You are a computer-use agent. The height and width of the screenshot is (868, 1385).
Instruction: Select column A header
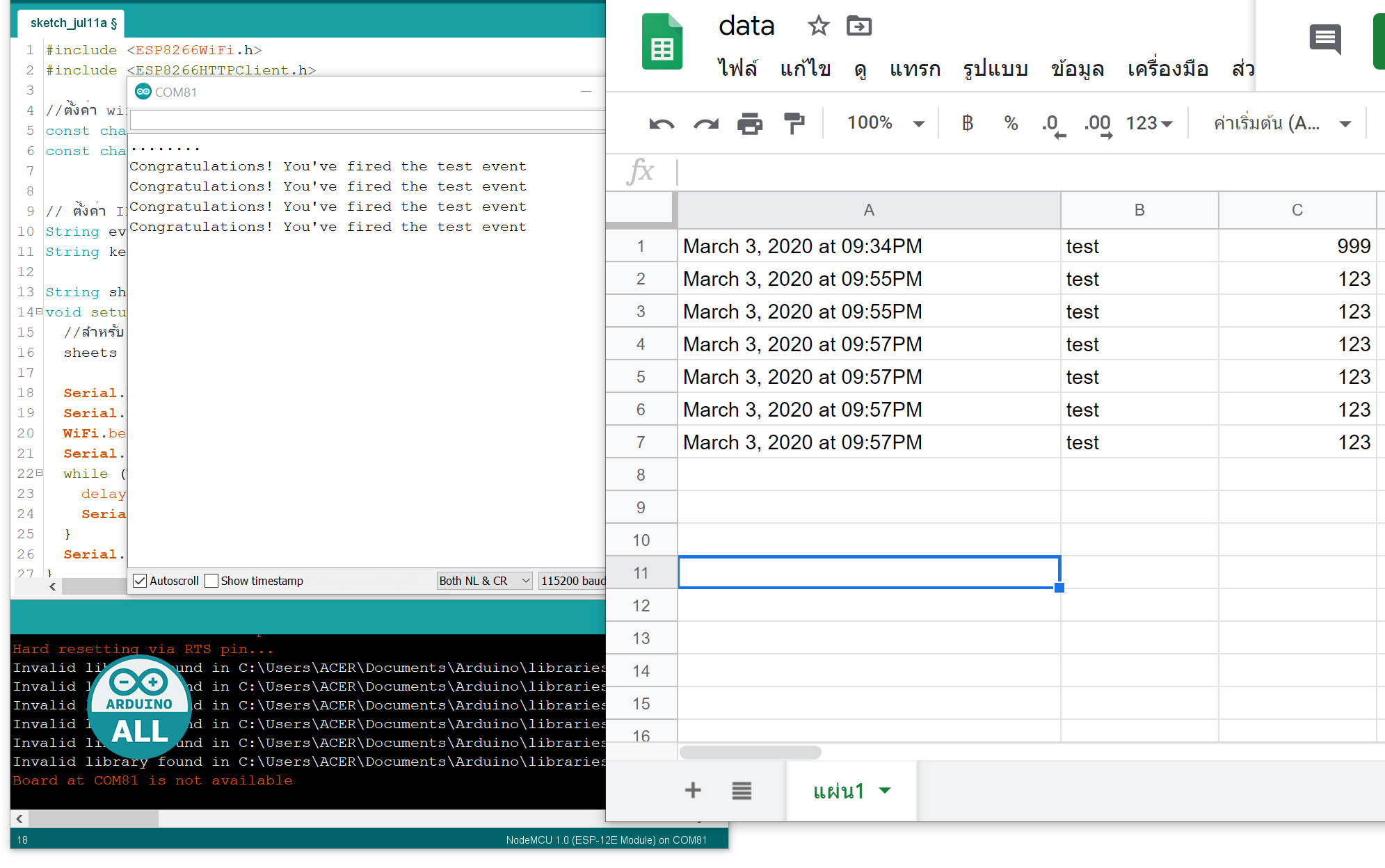coord(869,209)
